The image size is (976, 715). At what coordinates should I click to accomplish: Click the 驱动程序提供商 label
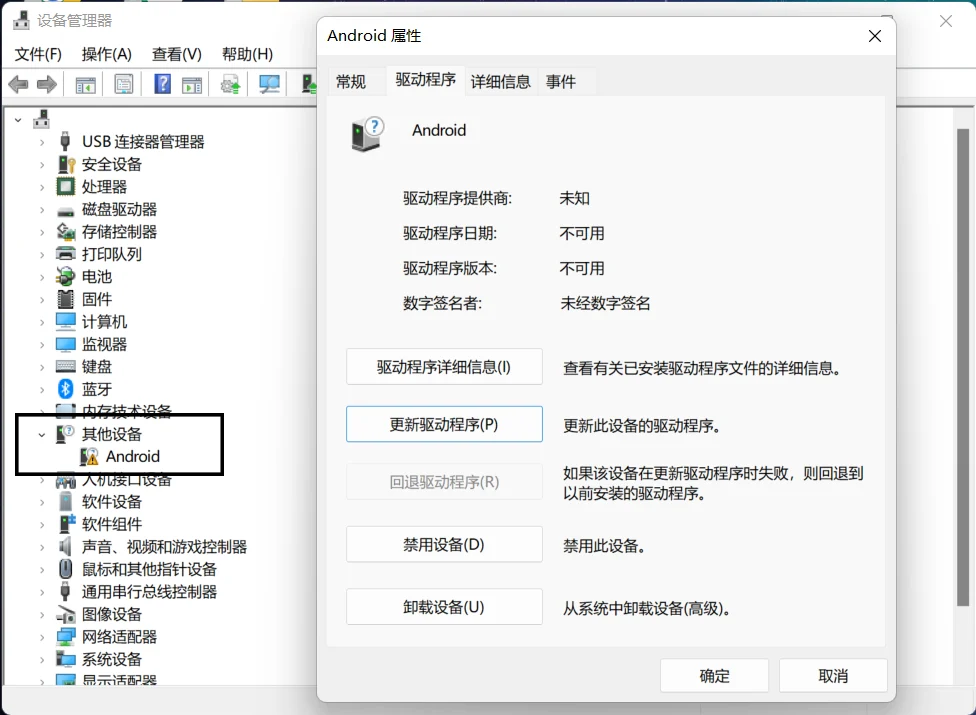pyautogui.click(x=457, y=198)
